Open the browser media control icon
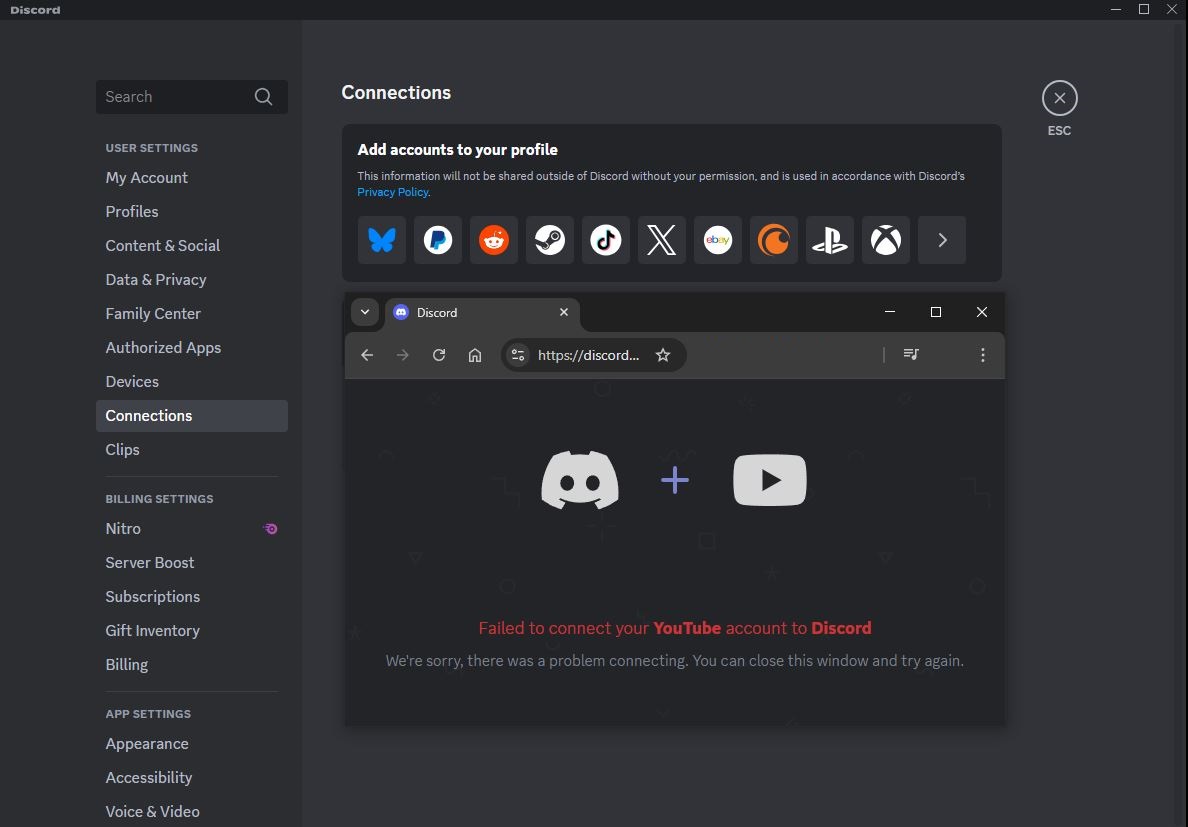Screen dimensions: 1188x827 911,354
